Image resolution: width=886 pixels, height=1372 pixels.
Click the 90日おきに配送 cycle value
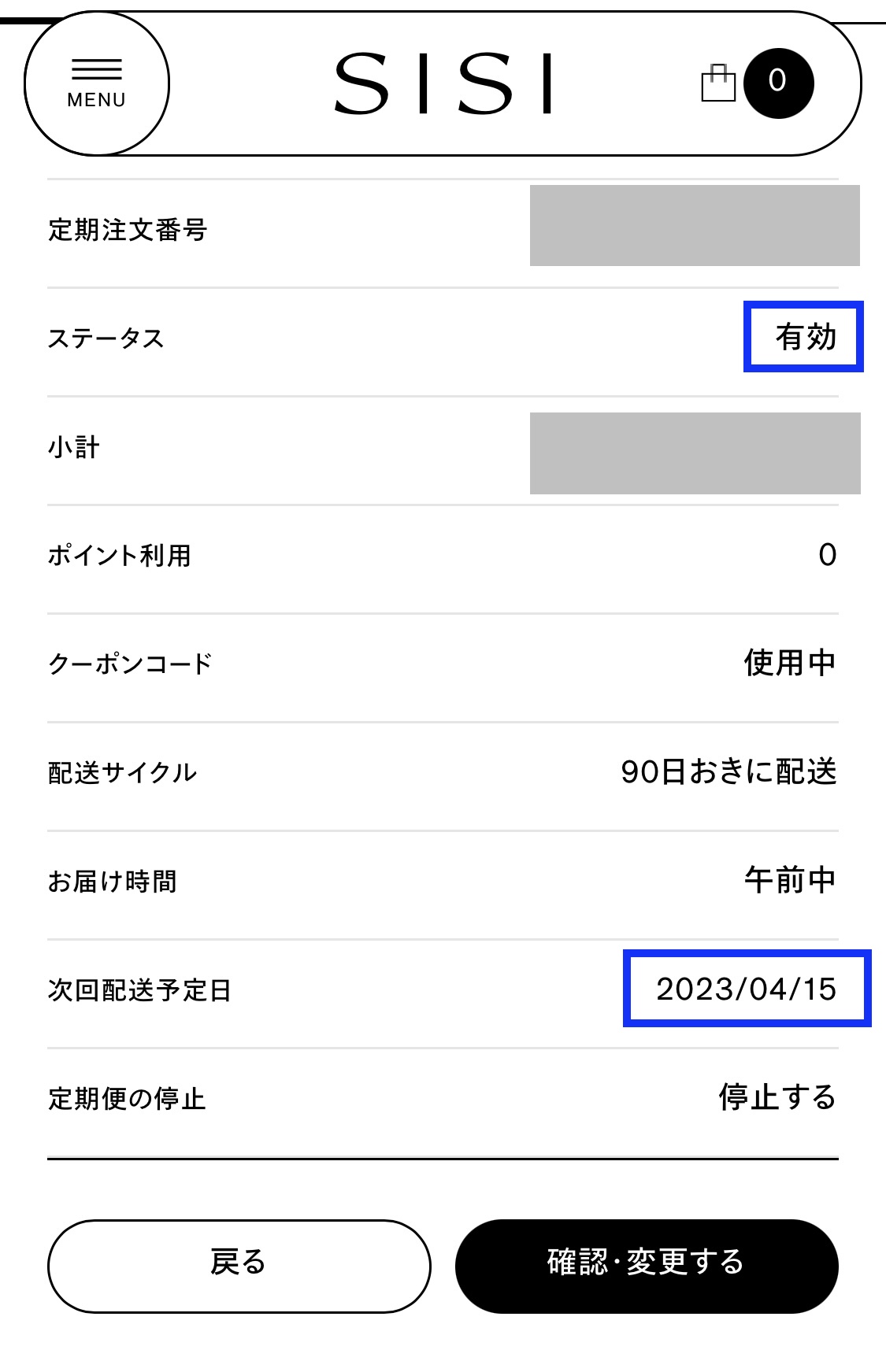pos(728,772)
